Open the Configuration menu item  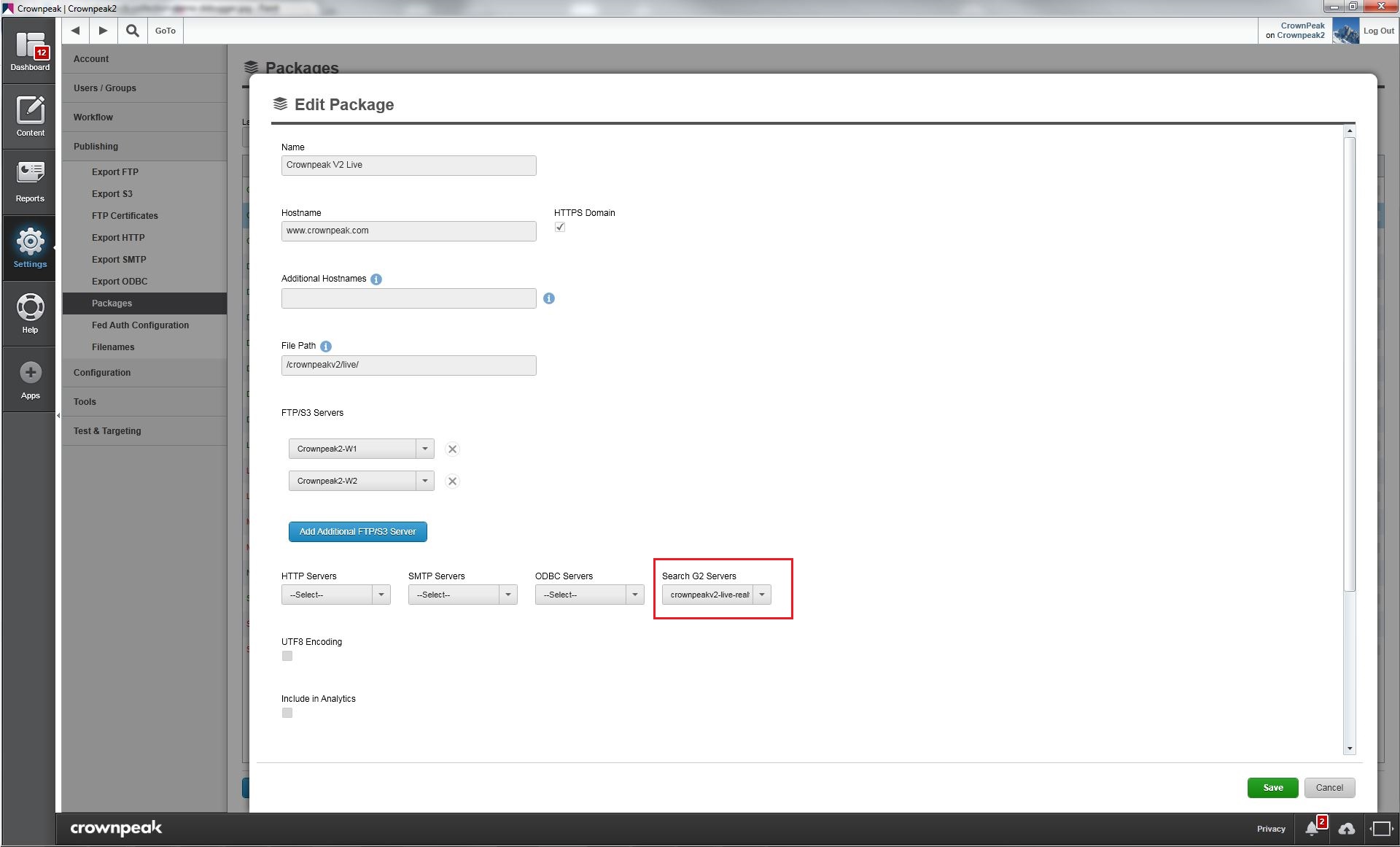(x=144, y=373)
